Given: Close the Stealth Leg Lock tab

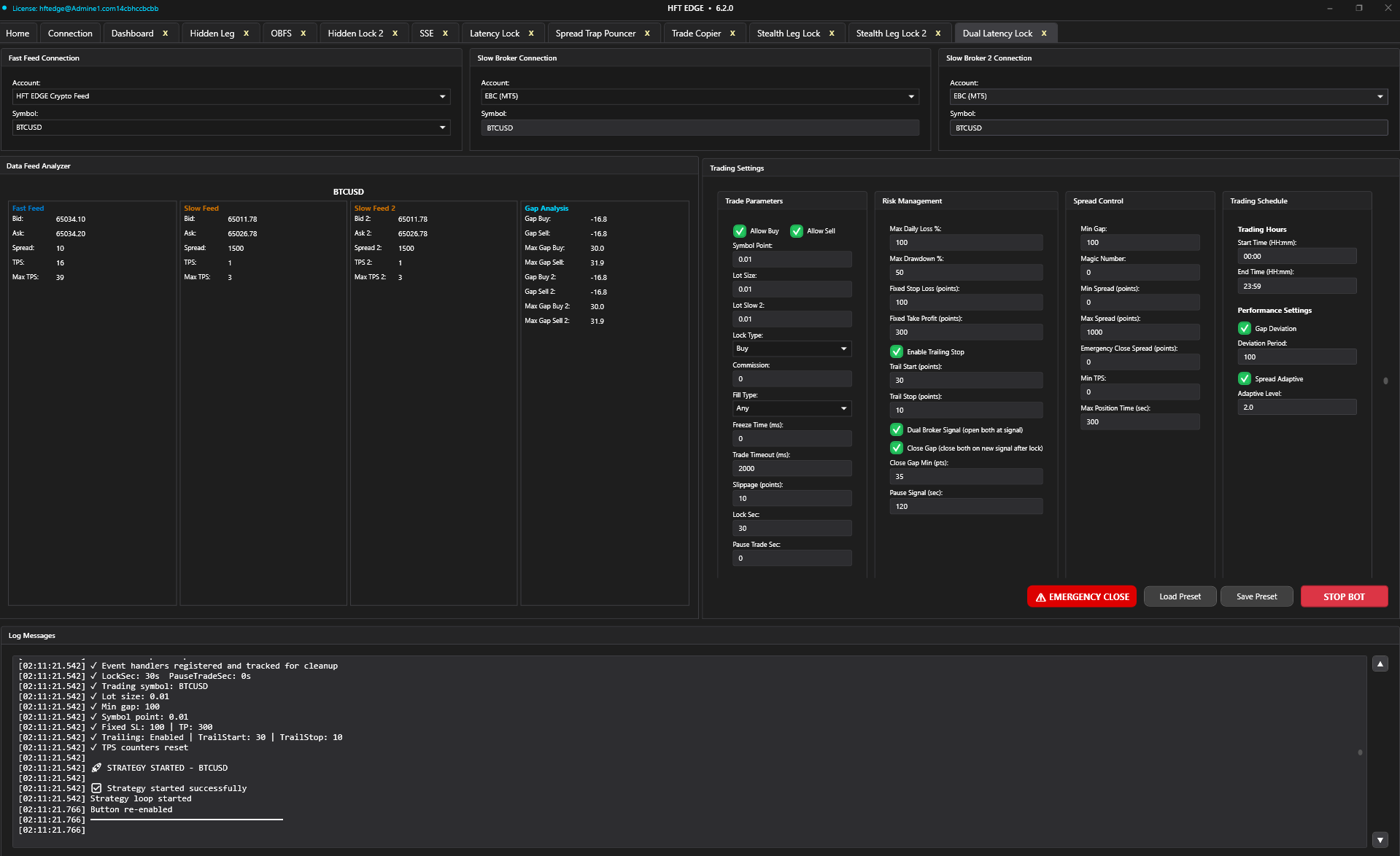Looking at the screenshot, I should [x=832, y=34].
